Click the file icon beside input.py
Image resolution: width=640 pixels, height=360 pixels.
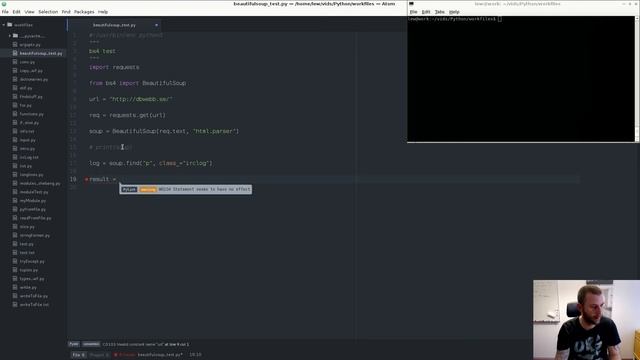(15, 140)
